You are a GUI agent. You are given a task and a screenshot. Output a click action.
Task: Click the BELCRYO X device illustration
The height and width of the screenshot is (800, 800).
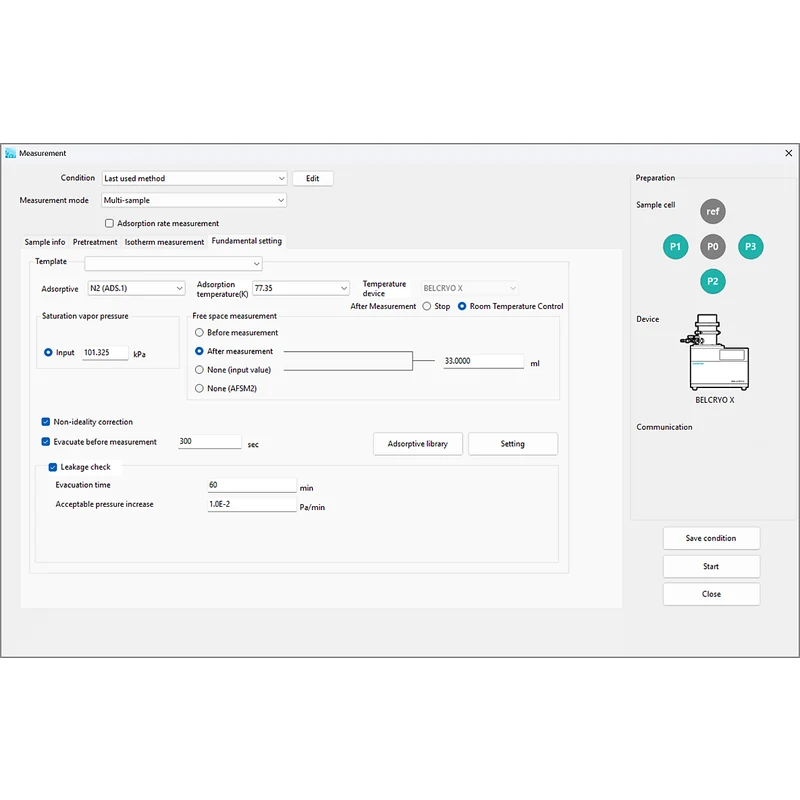(x=715, y=352)
